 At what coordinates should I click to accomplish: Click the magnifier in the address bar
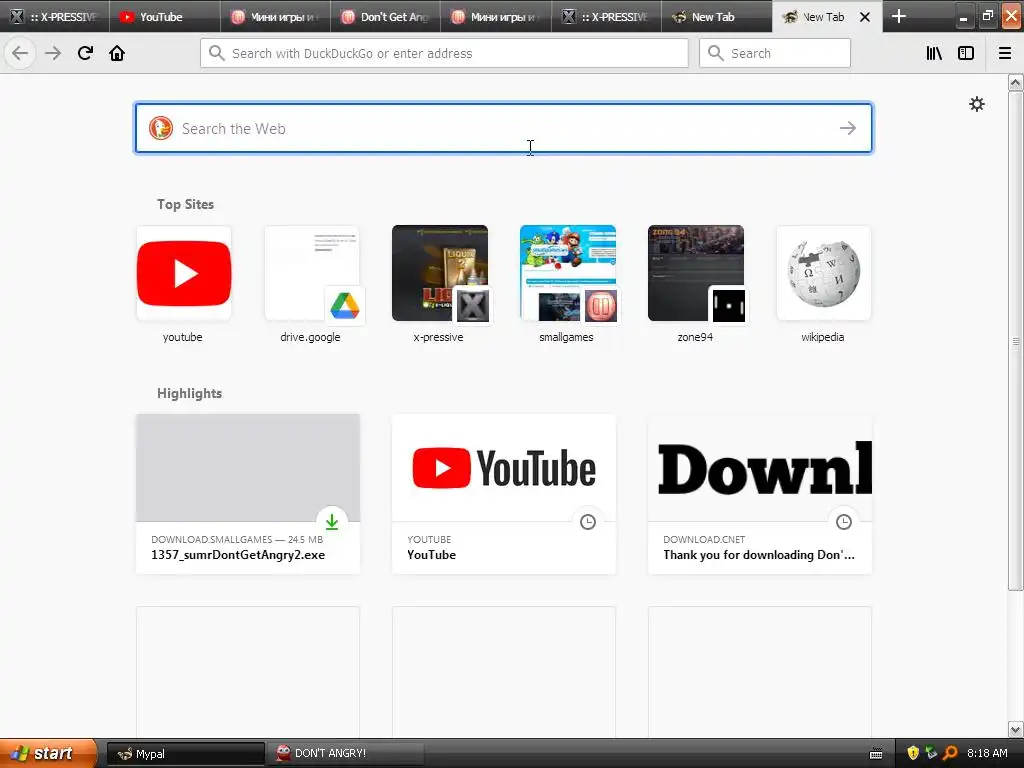click(x=216, y=53)
